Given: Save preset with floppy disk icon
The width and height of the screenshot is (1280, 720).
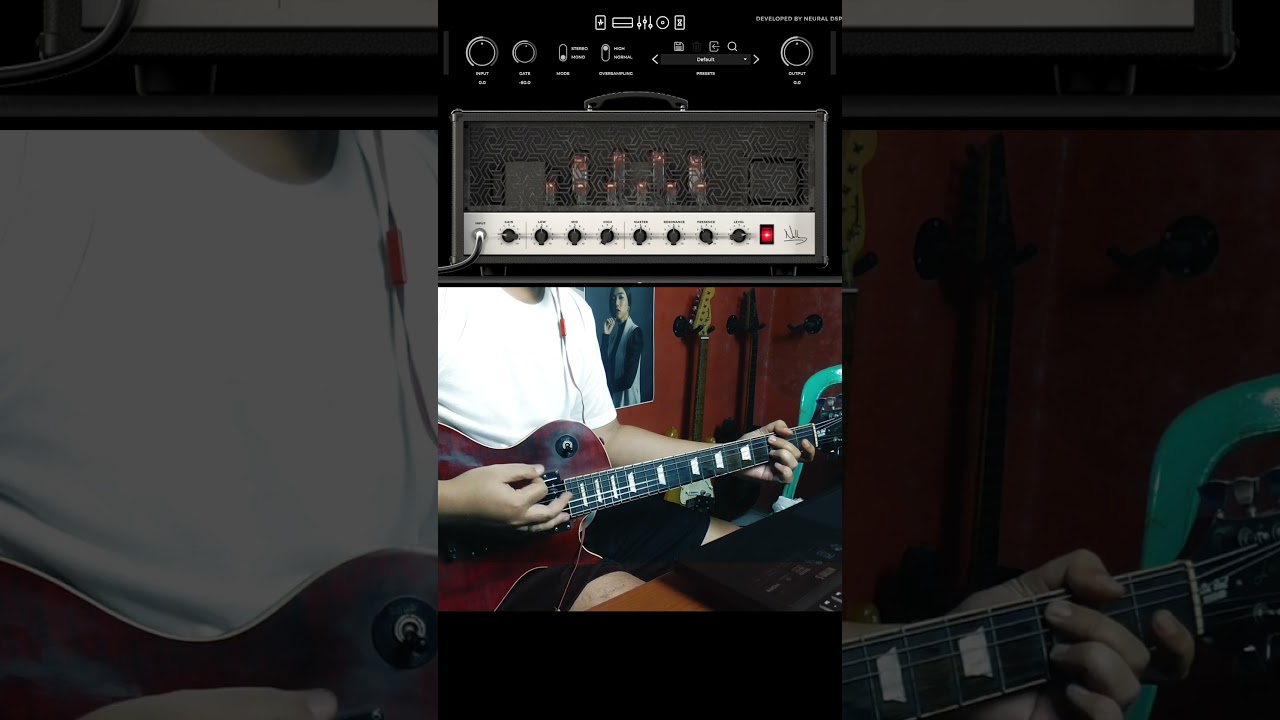Looking at the screenshot, I should 679,47.
